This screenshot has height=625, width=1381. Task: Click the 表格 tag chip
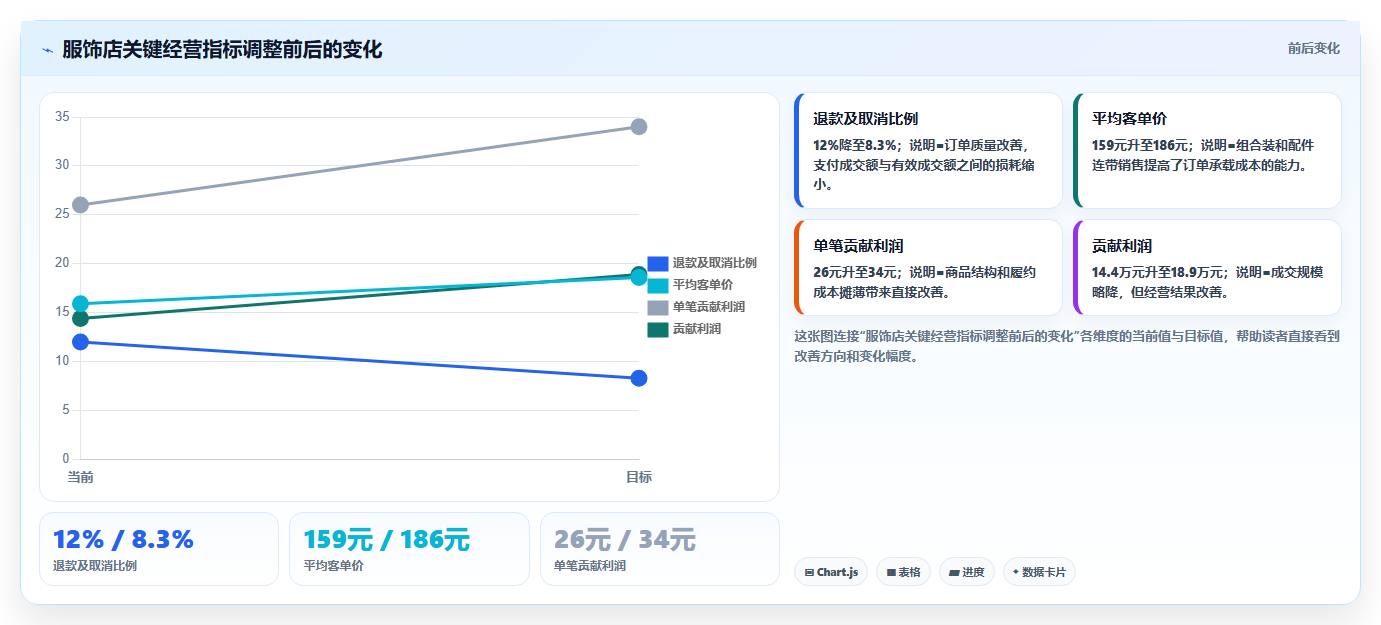click(x=904, y=572)
